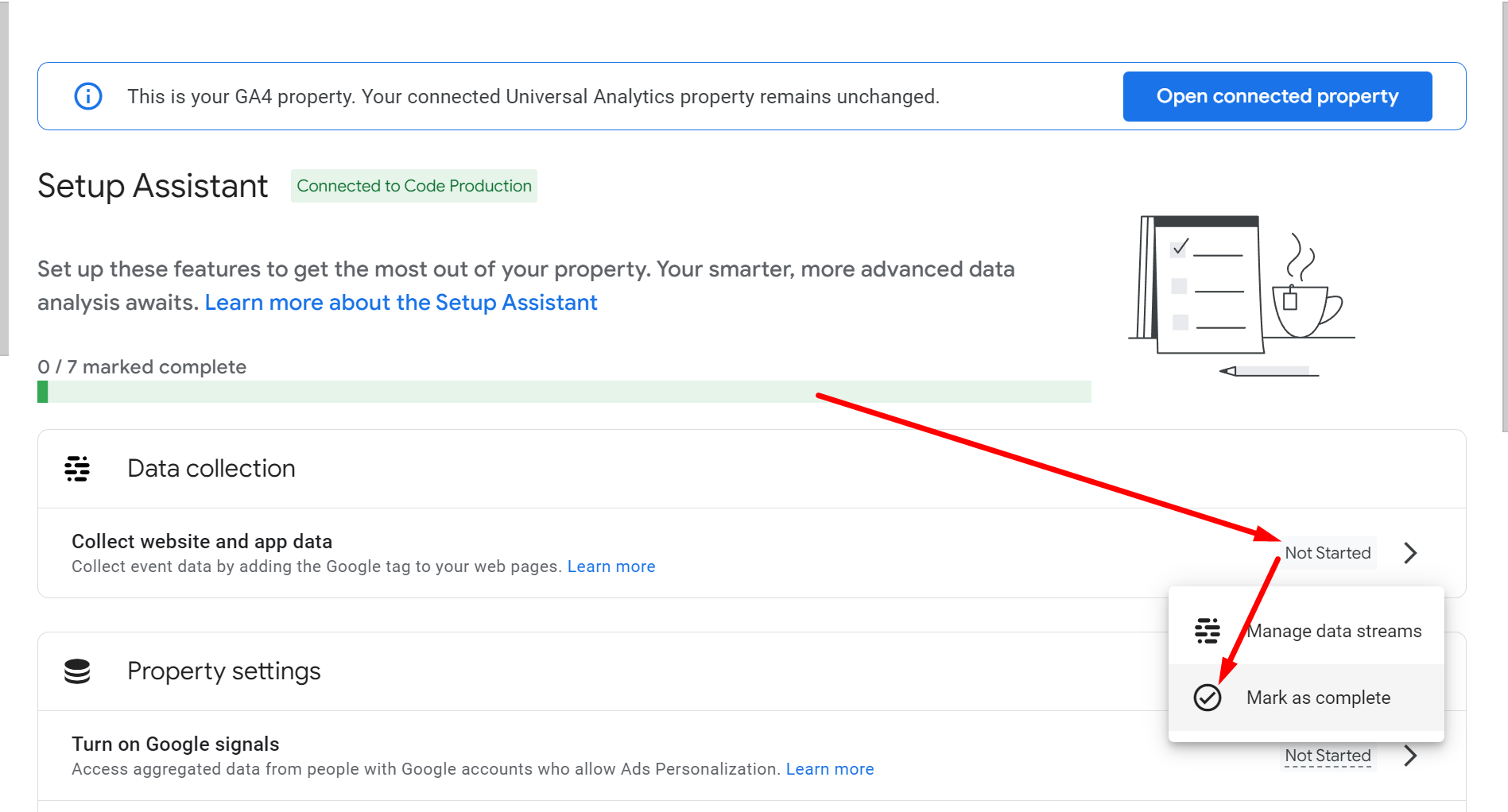Click the Data collection section icon
This screenshot has width=1508, height=812.
pos(77,469)
